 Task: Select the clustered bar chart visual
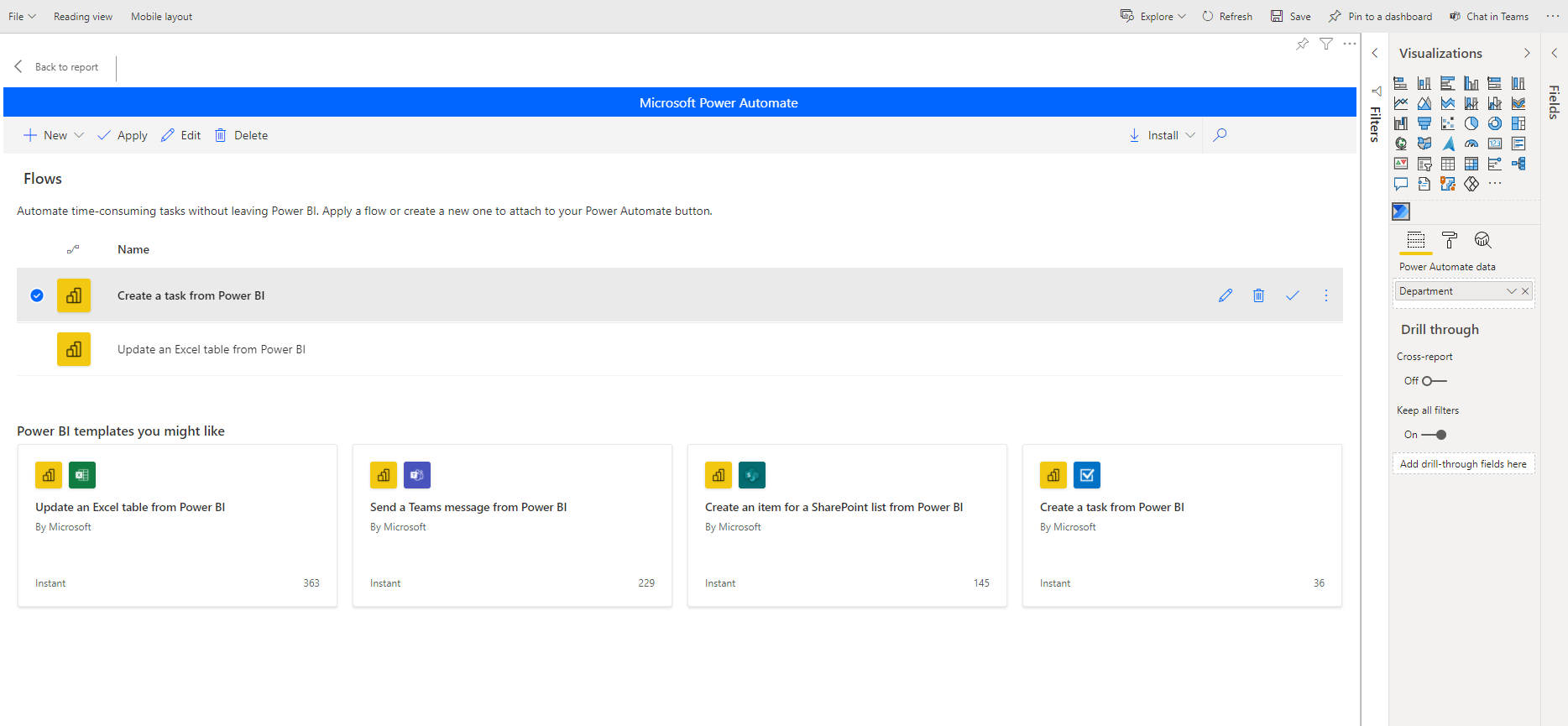(x=1448, y=83)
